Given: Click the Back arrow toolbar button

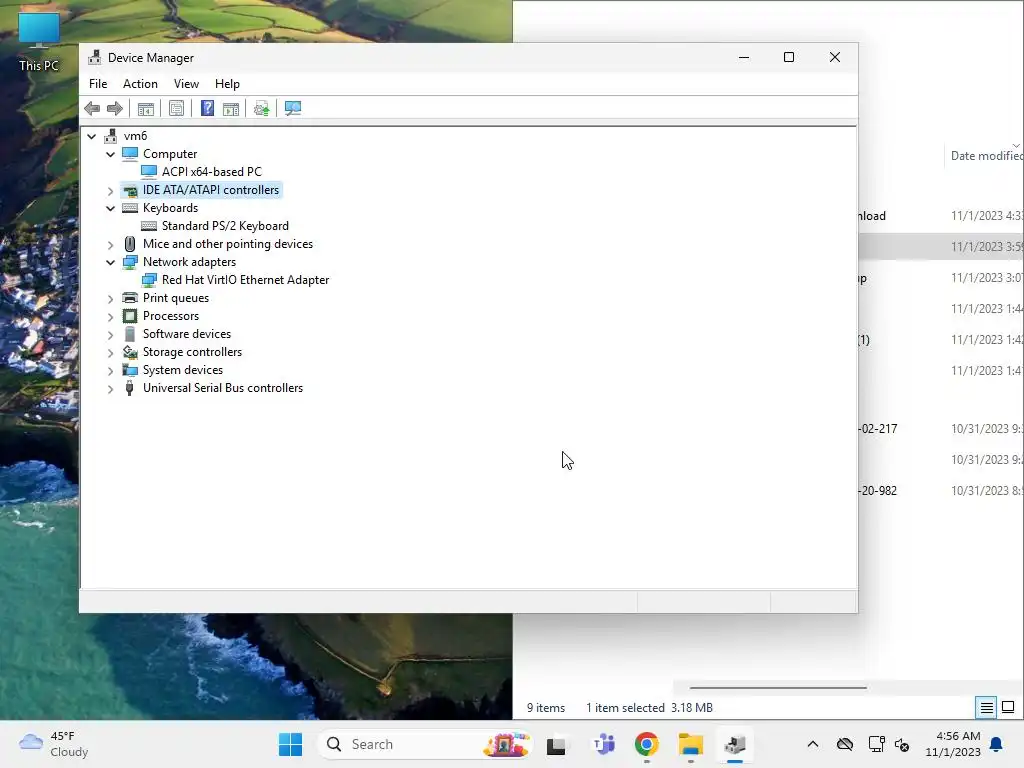Looking at the screenshot, I should (x=92, y=108).
